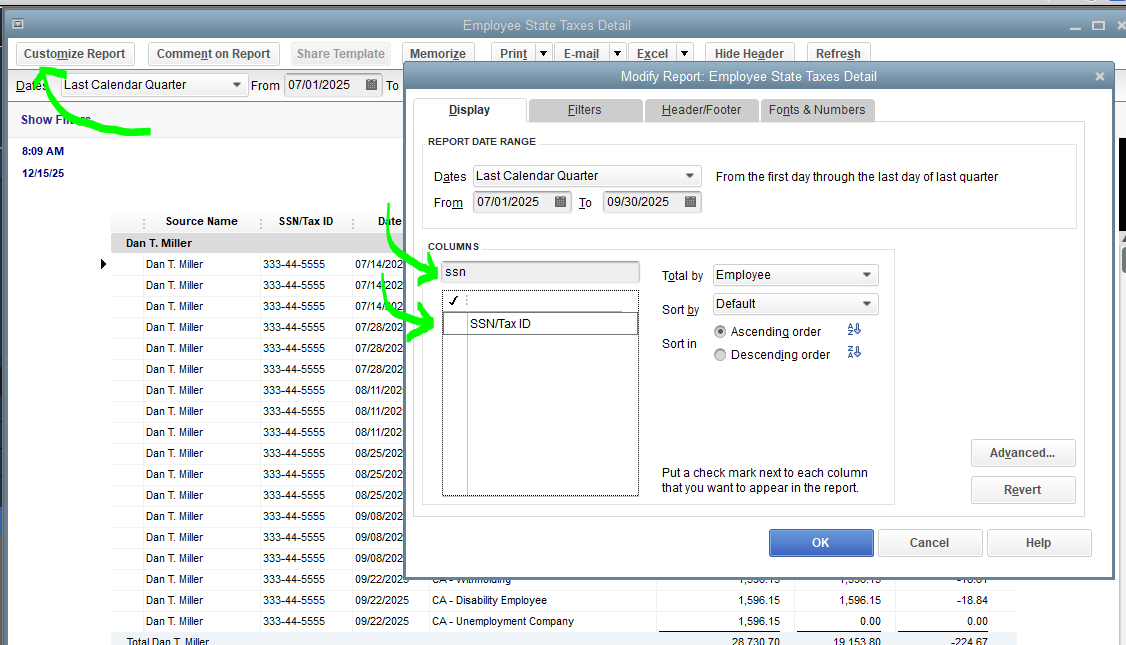Open calendar icon in report toolbar From field
The height and width of the screenshot is (645, 1126).
(372, 85)
